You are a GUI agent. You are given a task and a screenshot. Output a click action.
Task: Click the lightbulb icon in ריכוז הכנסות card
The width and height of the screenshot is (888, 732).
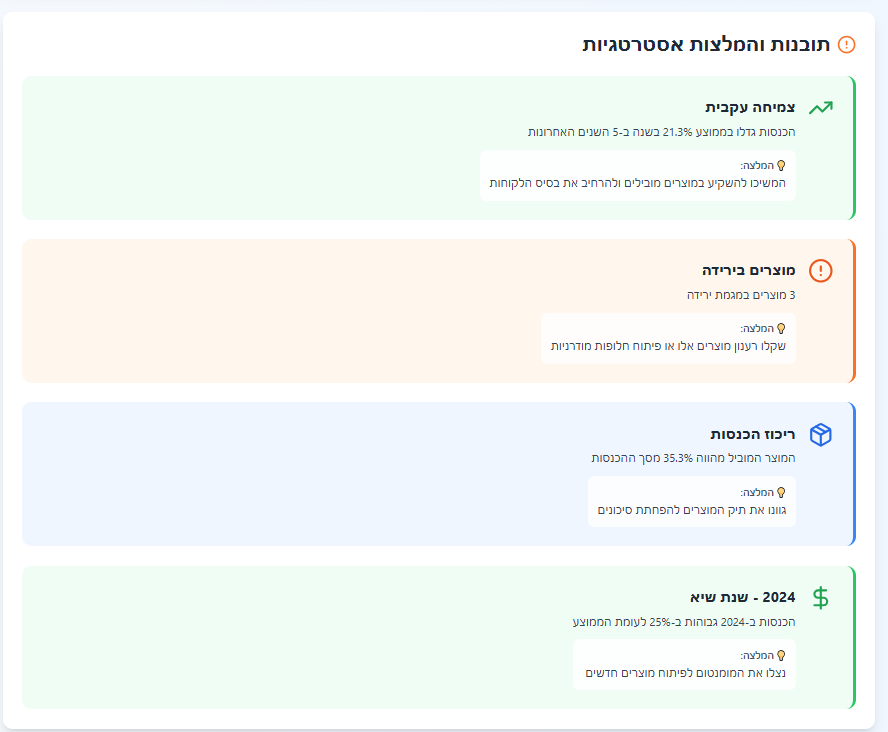tap(781, 492)
